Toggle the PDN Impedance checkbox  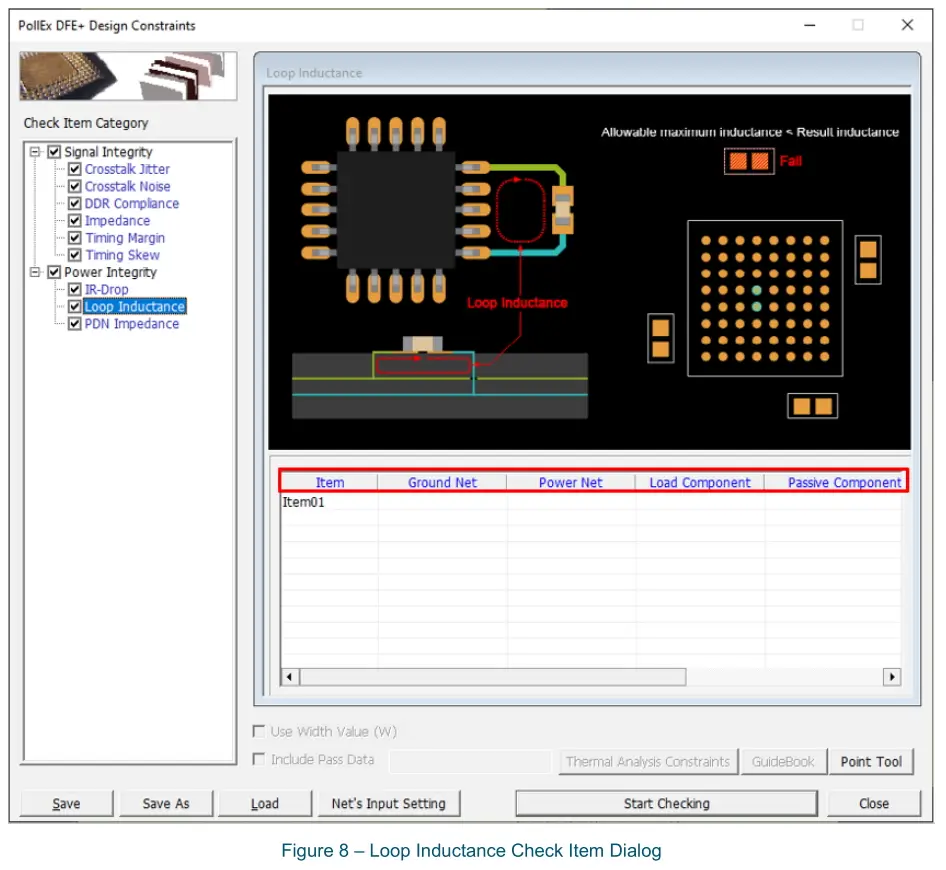[x=74, y=324]
